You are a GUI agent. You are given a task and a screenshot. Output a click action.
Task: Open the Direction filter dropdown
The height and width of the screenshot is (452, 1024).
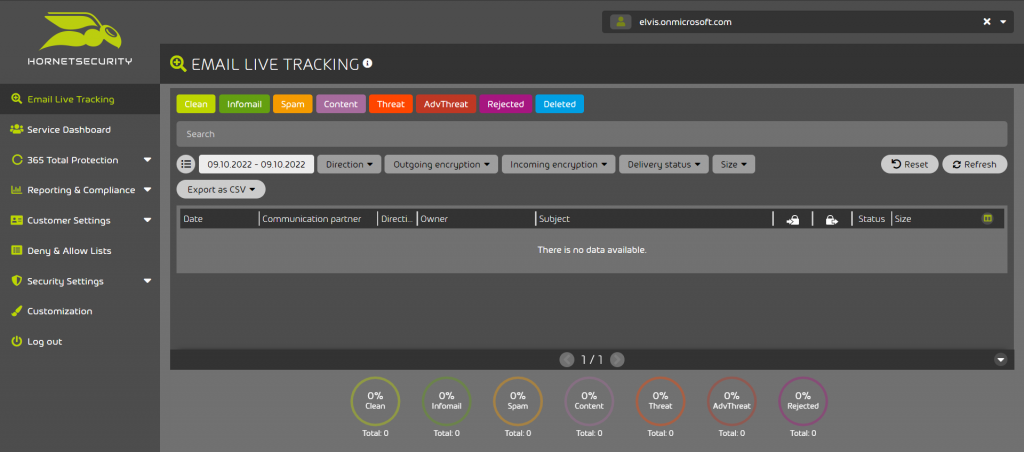coord(349,164)
